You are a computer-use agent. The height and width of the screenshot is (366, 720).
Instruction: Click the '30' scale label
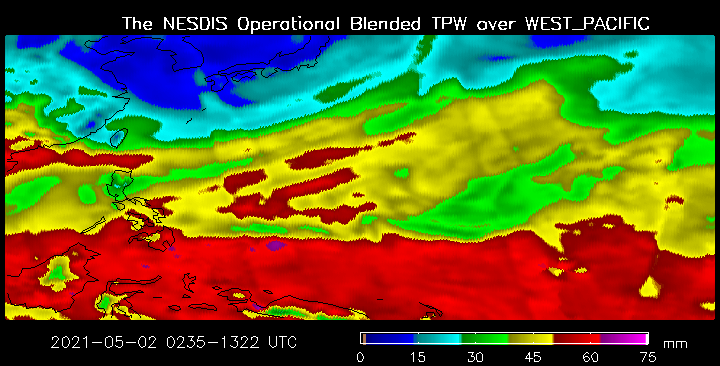[x=475, y=357]
